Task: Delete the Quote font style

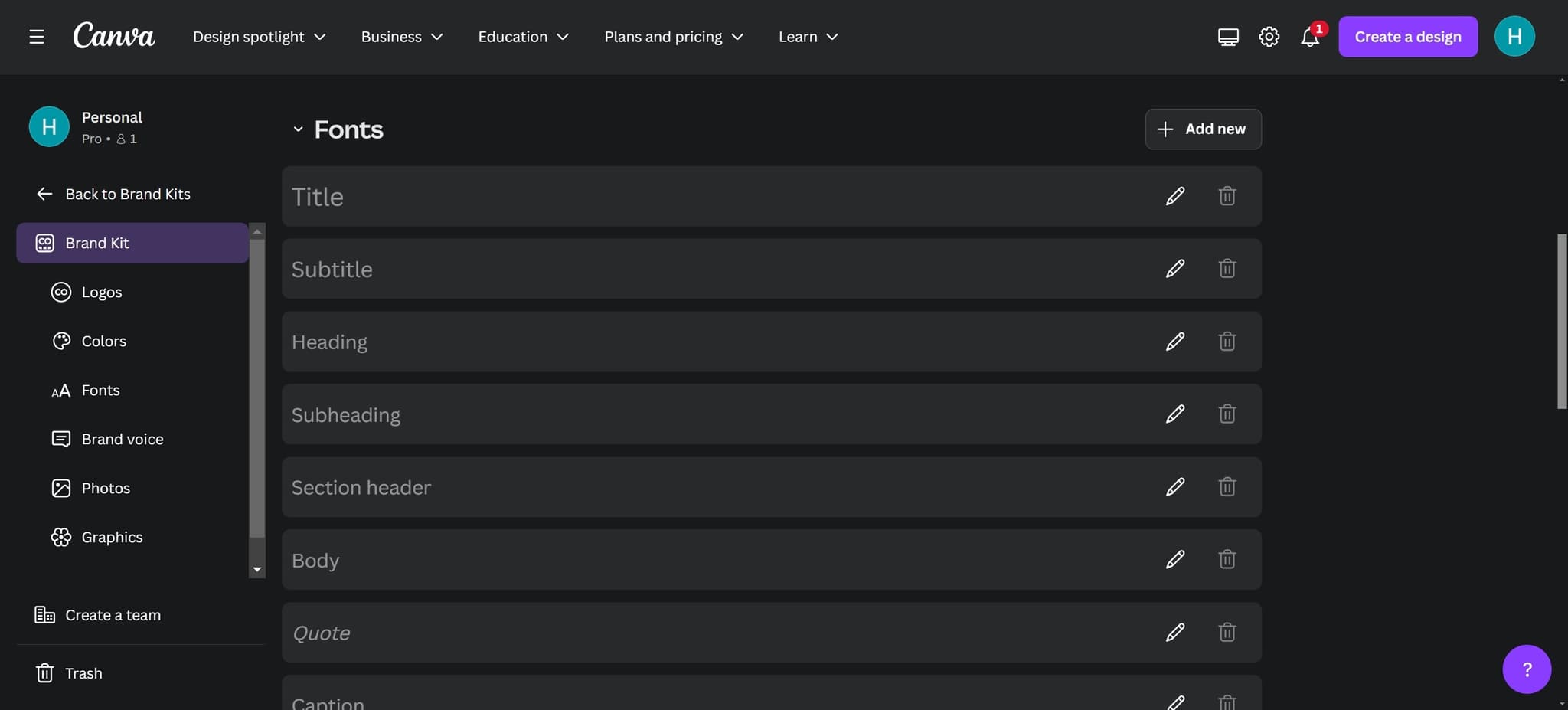Action: pos(1227,632)
